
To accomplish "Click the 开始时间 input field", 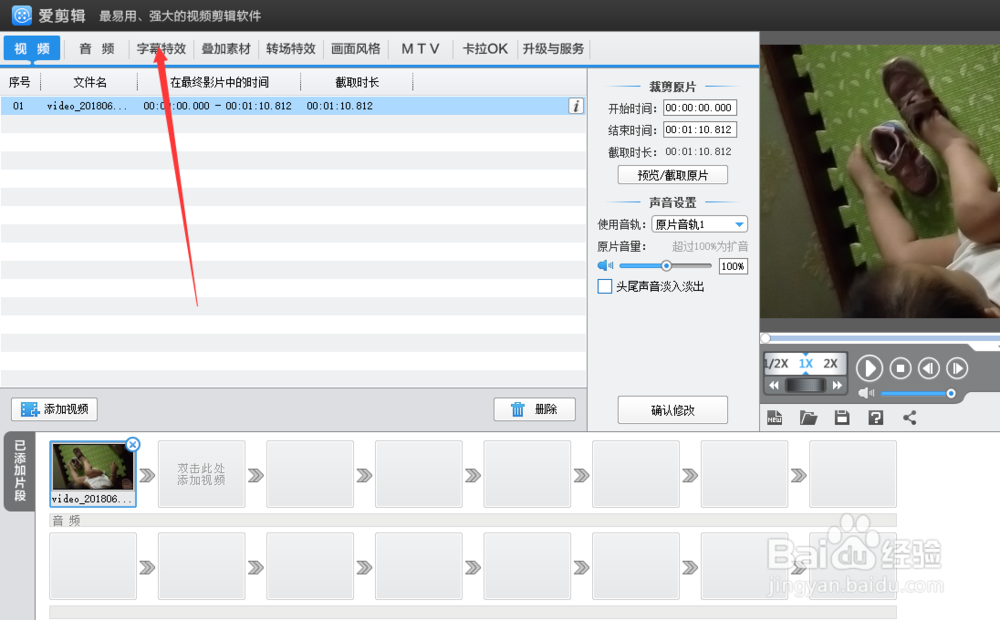I will pos(700,108).
